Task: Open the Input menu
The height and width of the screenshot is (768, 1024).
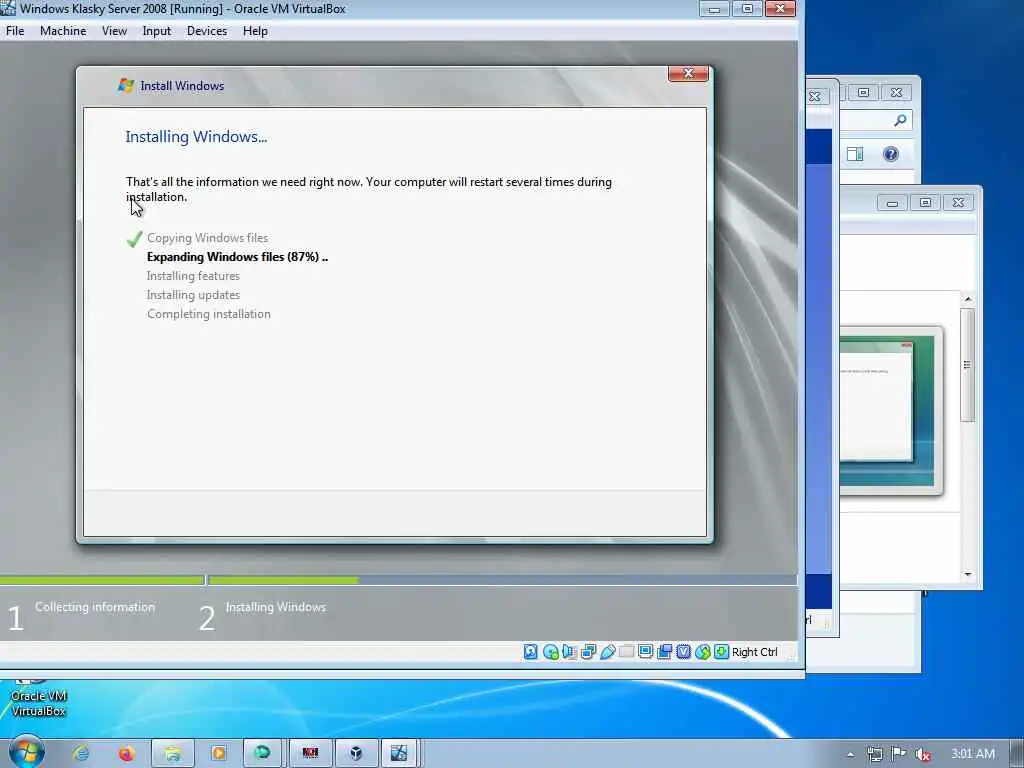Action: tap(157, 31)
